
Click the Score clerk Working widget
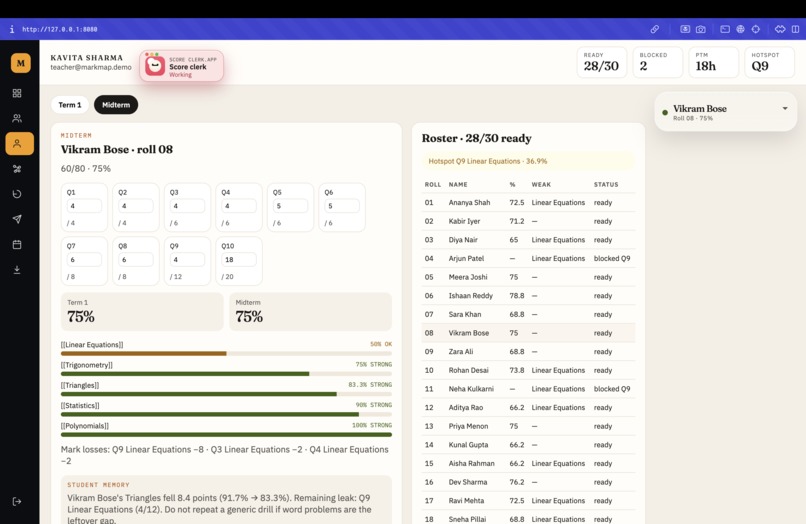point(181,66)
